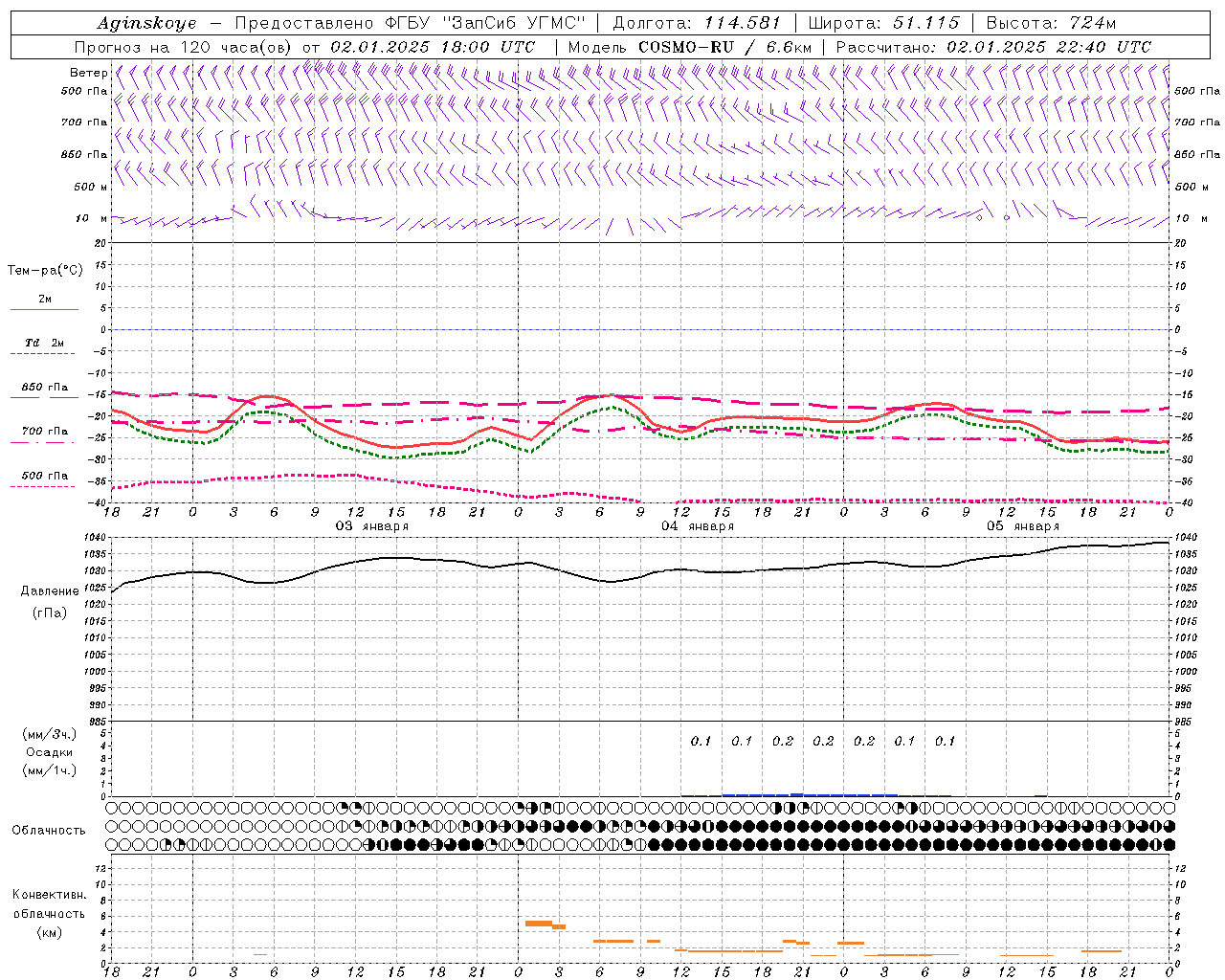Click the Ветер wind panel label
1225x980 pixels.
click(x=88, y=73)
